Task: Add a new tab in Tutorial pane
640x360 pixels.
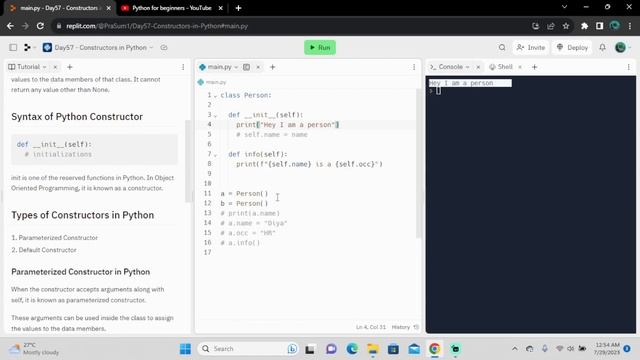Action: (x=69, y=67)
